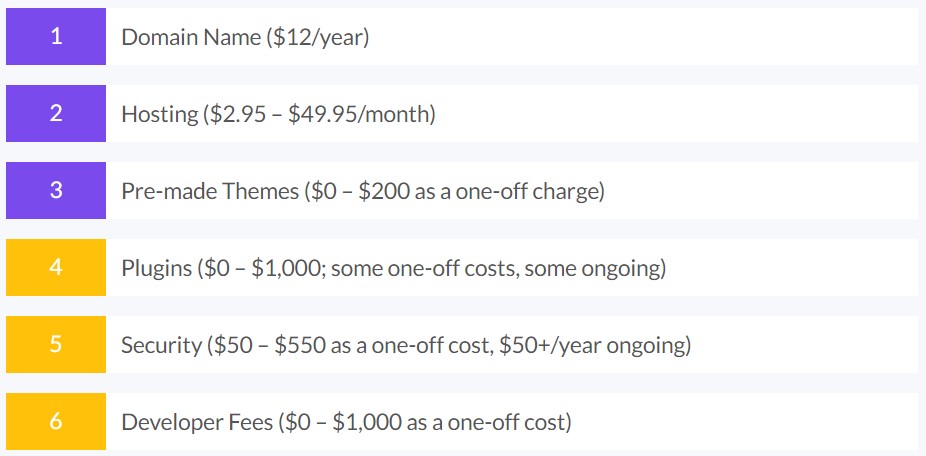
Task: Click the "$49.95/month" hosting price
Action: 358,114
